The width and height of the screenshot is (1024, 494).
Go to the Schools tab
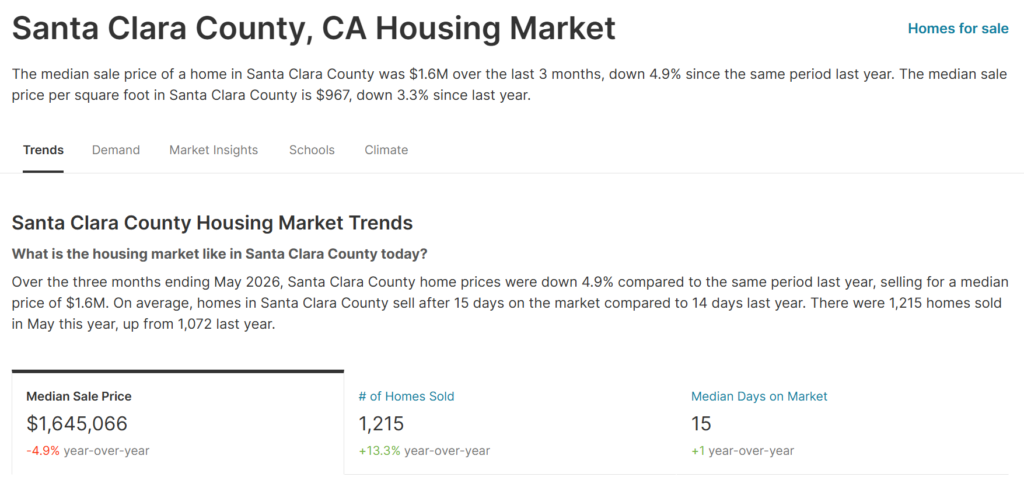tap(312, 150)
